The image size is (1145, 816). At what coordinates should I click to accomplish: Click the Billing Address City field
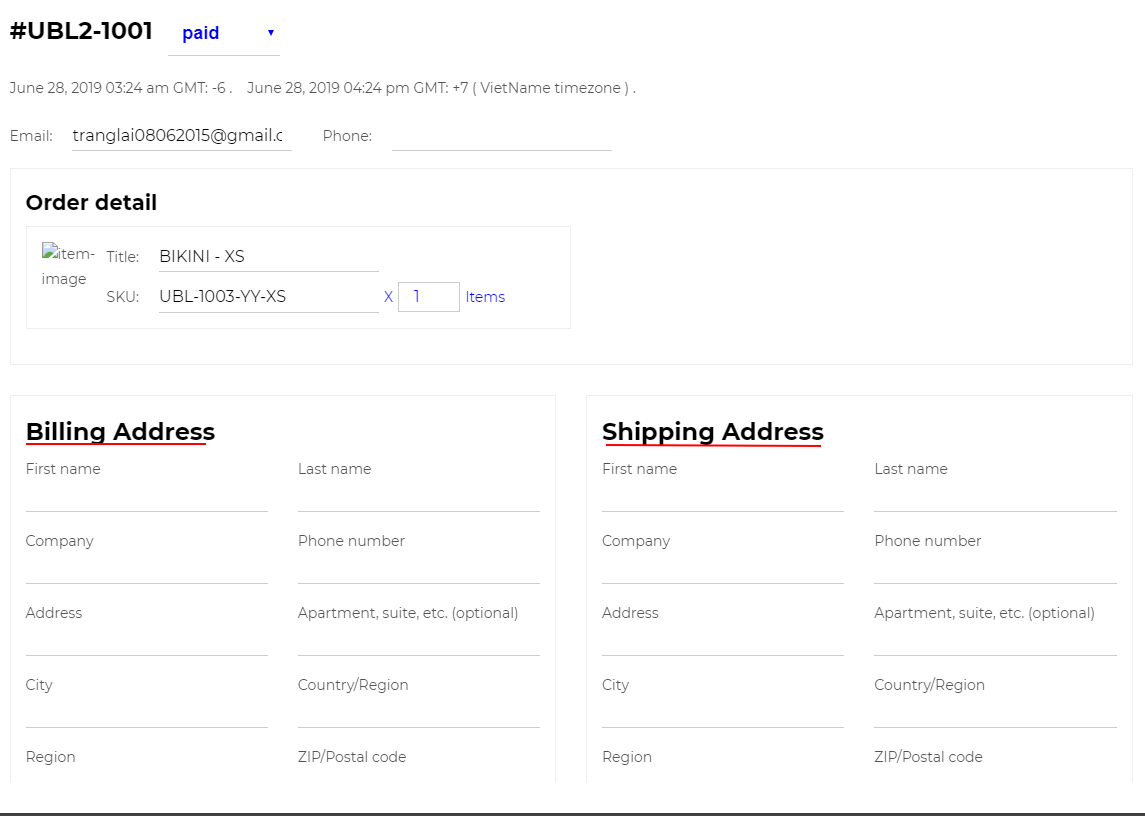click(x=146, y=712)
